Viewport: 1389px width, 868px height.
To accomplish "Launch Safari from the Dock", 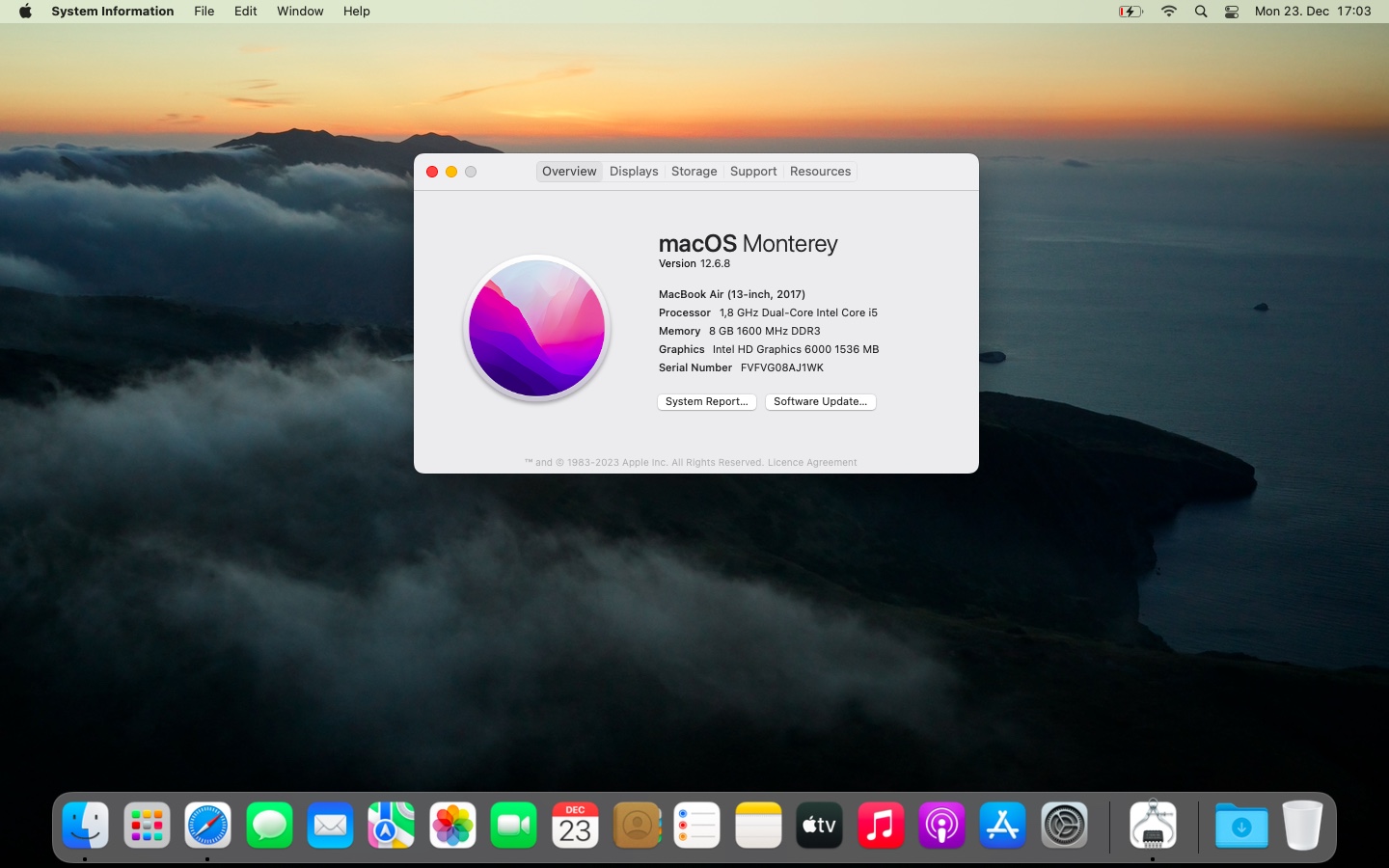I will (x=208, y=826).
